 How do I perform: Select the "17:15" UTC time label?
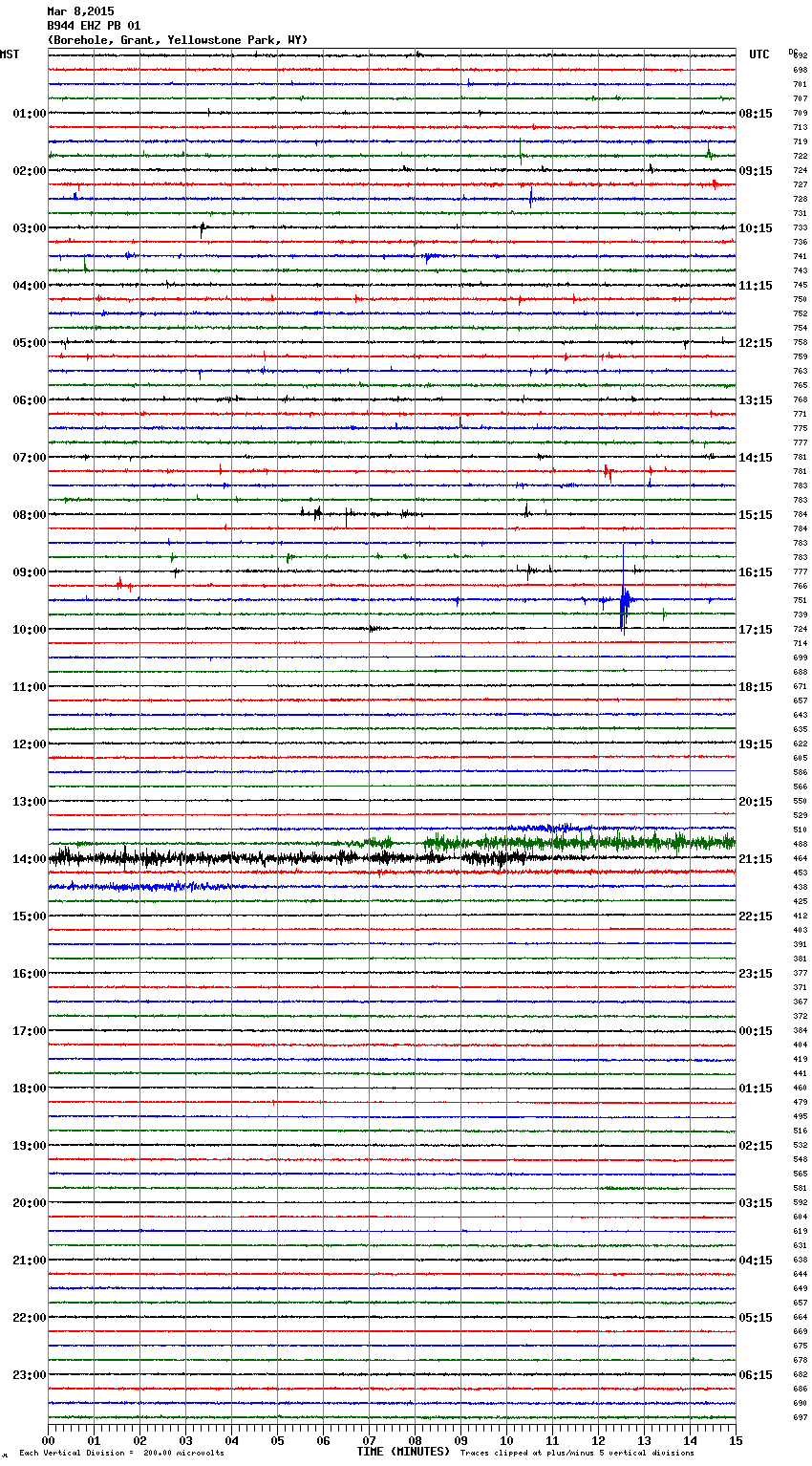(756, 630)
